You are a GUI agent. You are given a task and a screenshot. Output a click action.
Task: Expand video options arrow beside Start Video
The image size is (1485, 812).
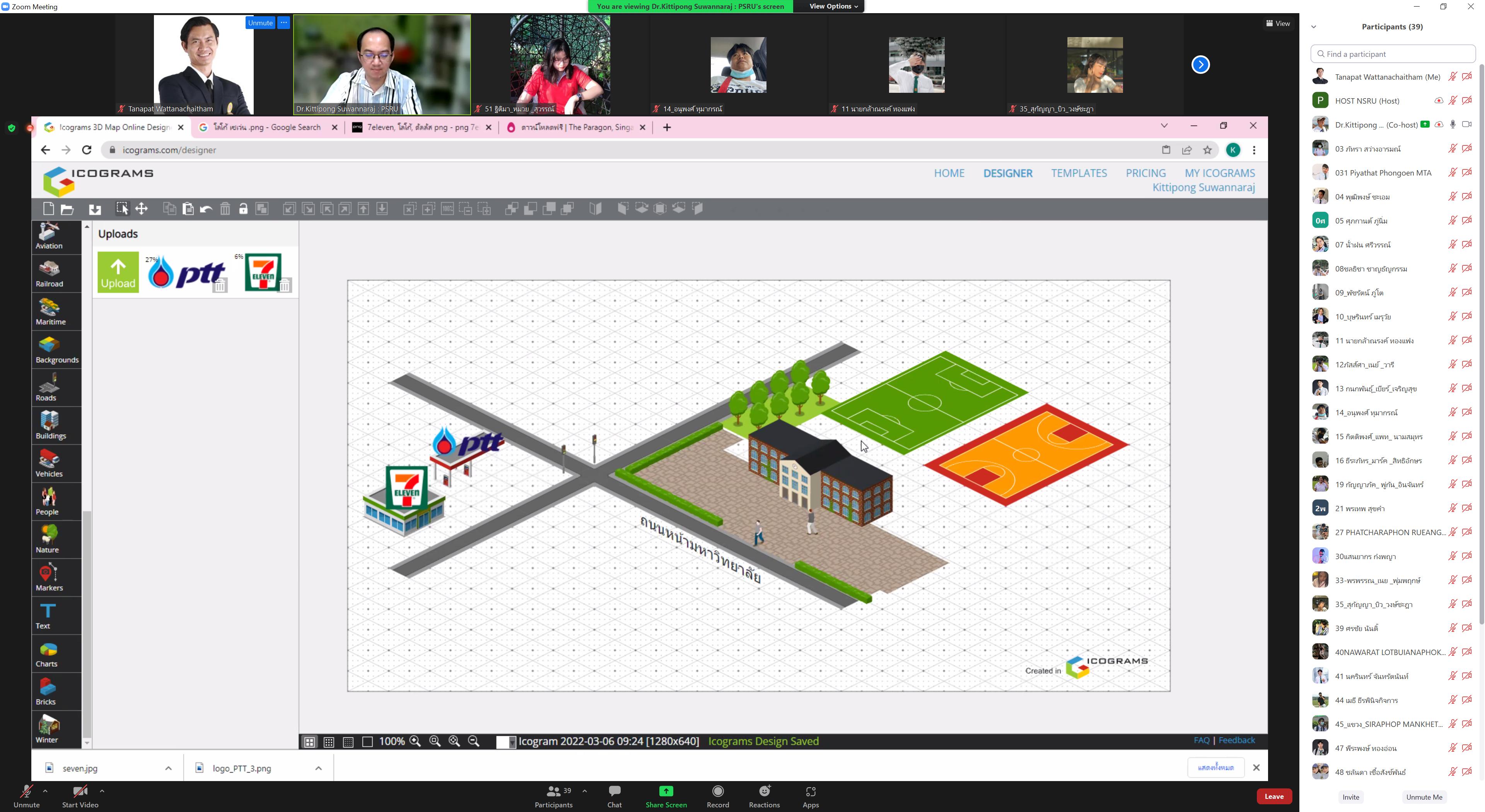(x=102, y=791)
